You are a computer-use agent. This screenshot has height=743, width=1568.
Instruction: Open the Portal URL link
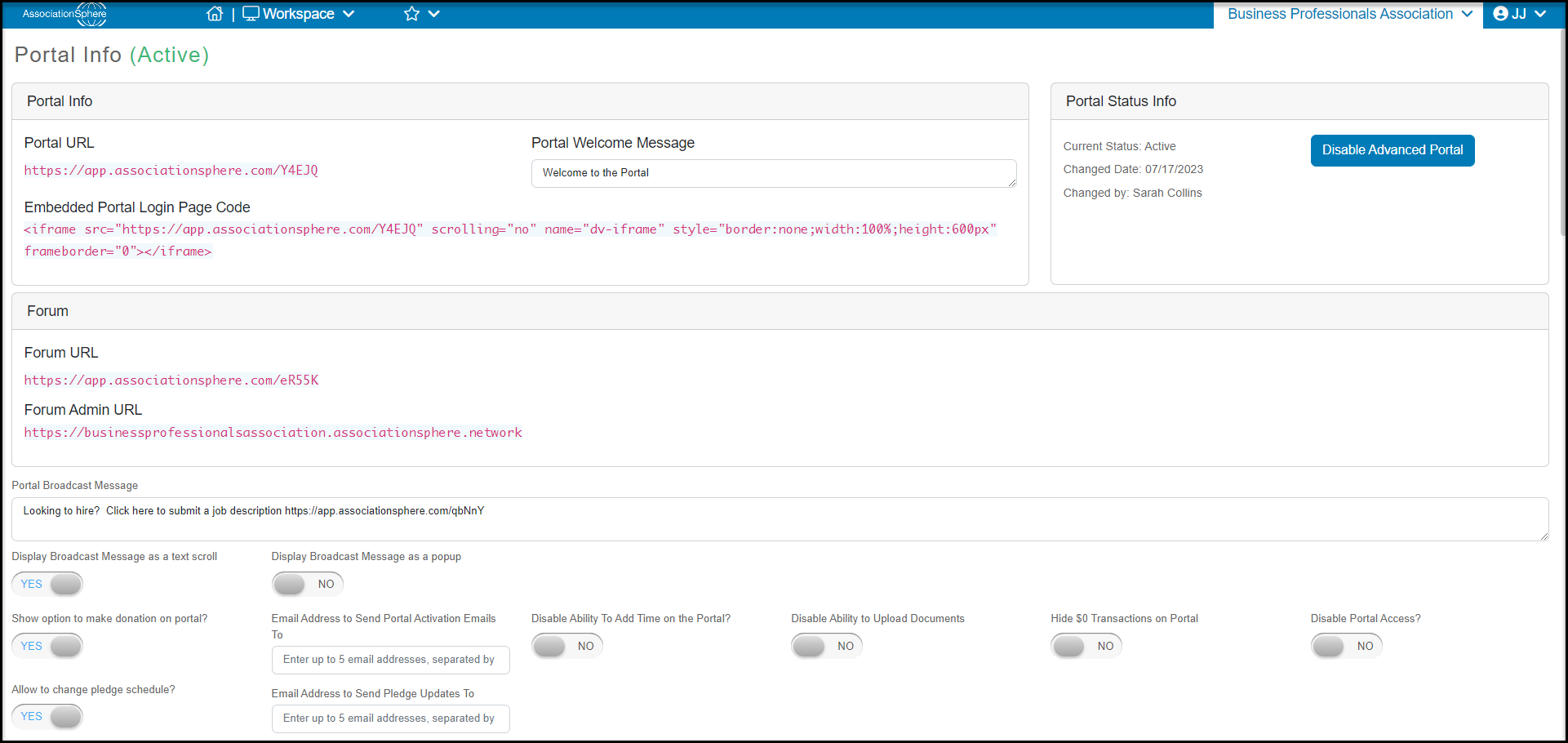click(x=171, y=171)
